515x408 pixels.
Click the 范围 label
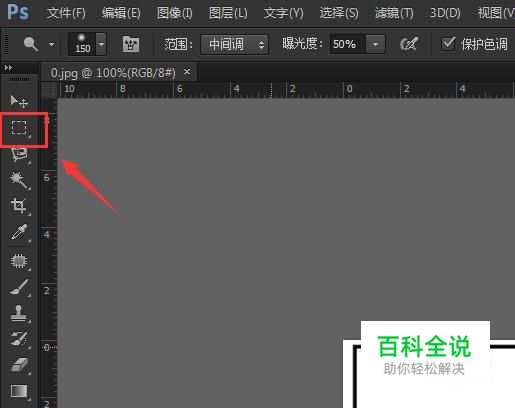[179, 44]
